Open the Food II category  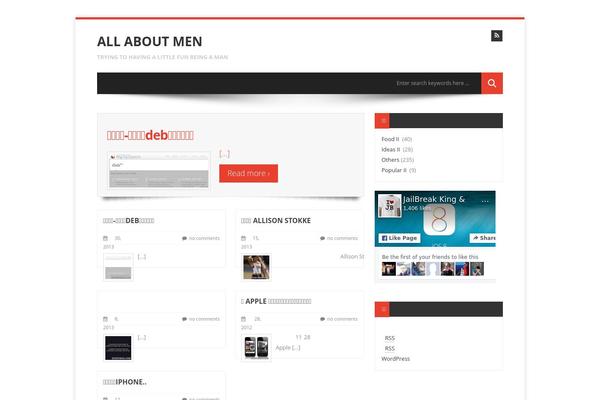(390, 139)
